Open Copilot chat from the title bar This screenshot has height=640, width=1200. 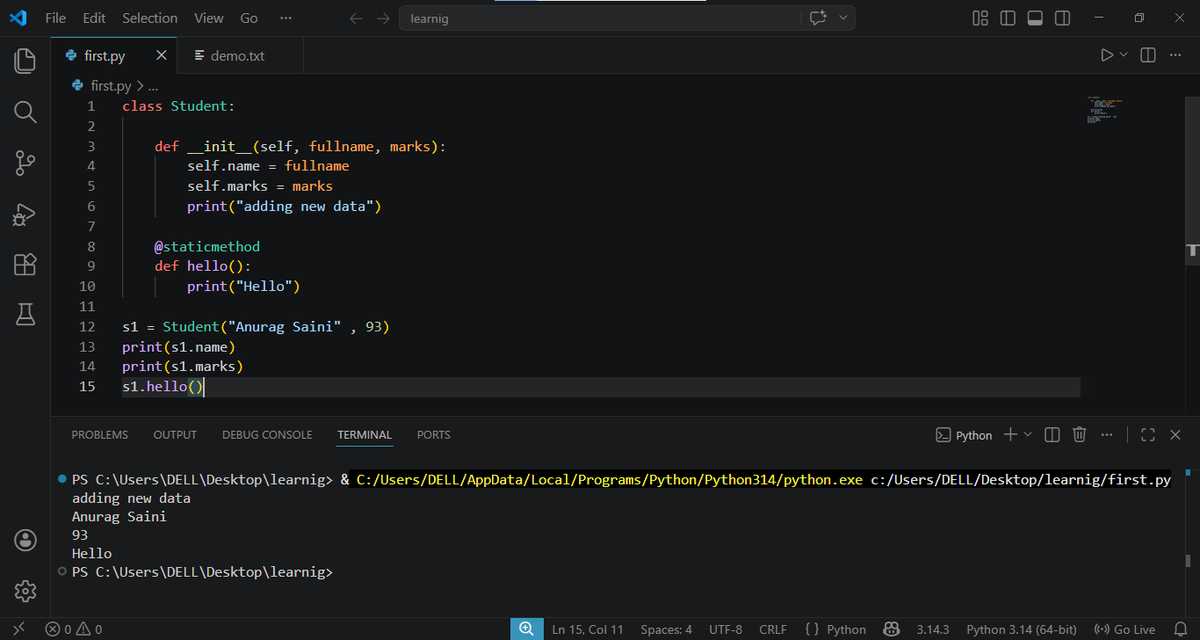point(818,18)
